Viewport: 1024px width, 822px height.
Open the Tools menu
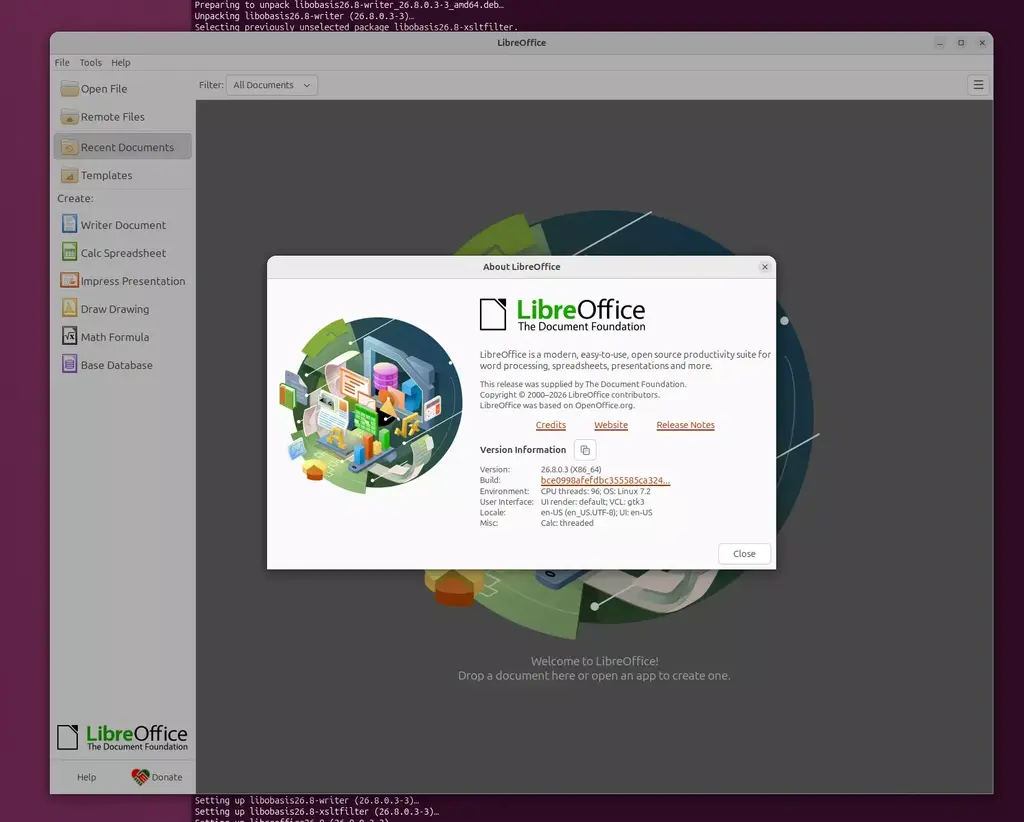coord(91,63)
